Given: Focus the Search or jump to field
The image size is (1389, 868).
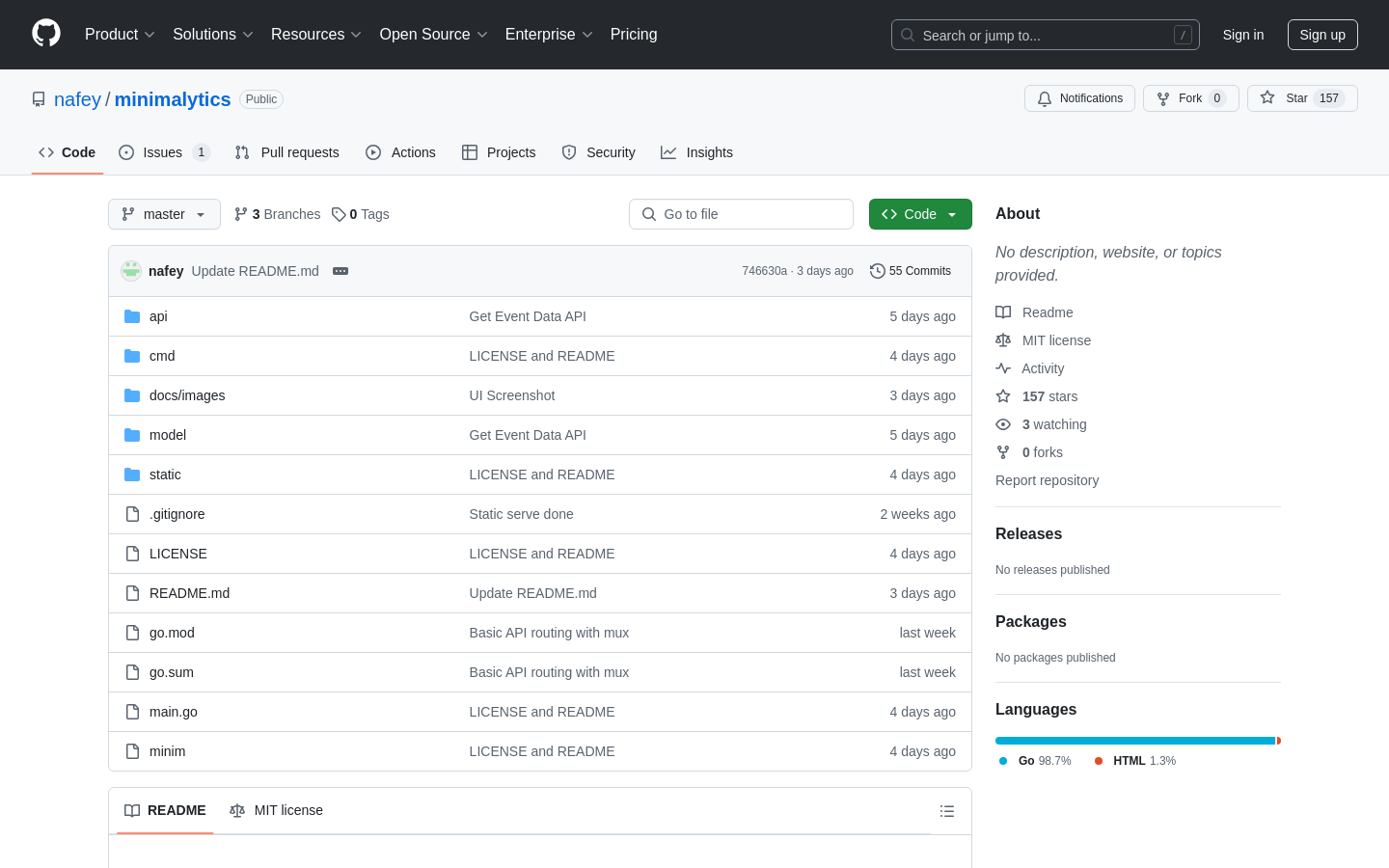Looking at the screenshot, I should [1046, 35].
